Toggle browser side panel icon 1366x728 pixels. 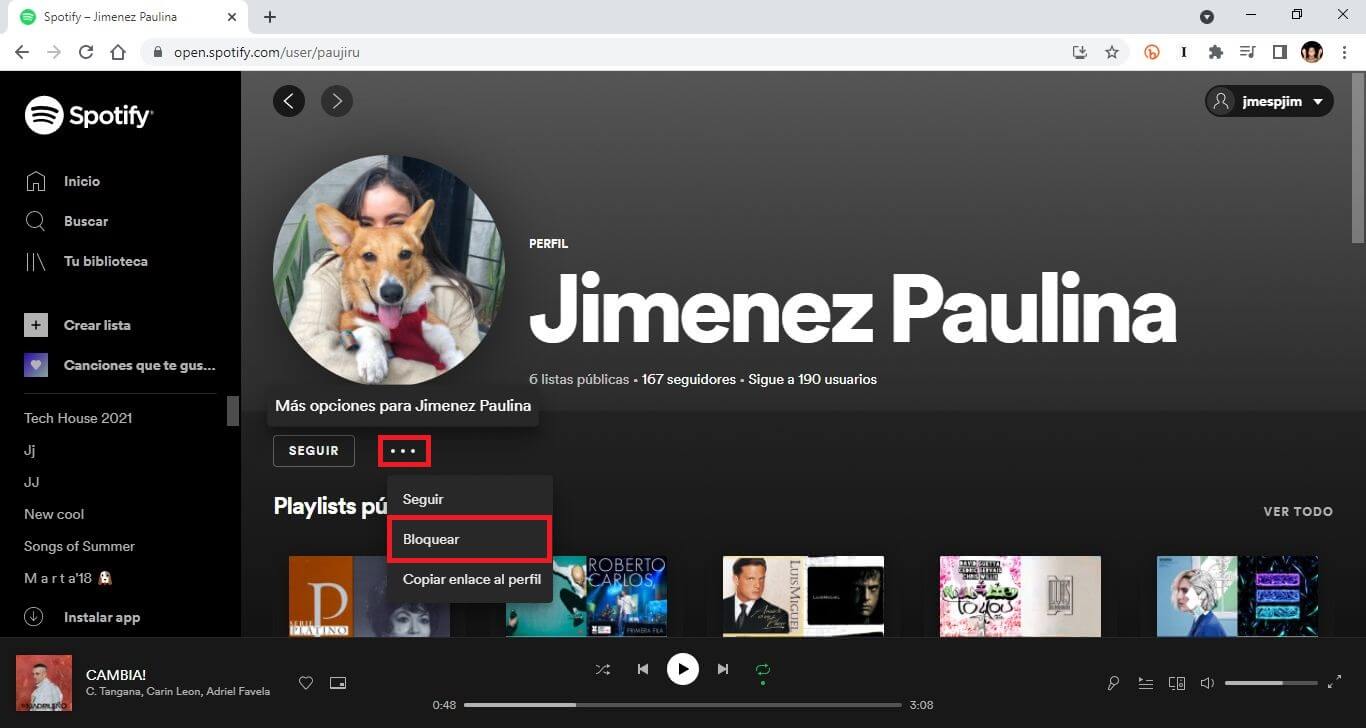tap(1279, 52)
